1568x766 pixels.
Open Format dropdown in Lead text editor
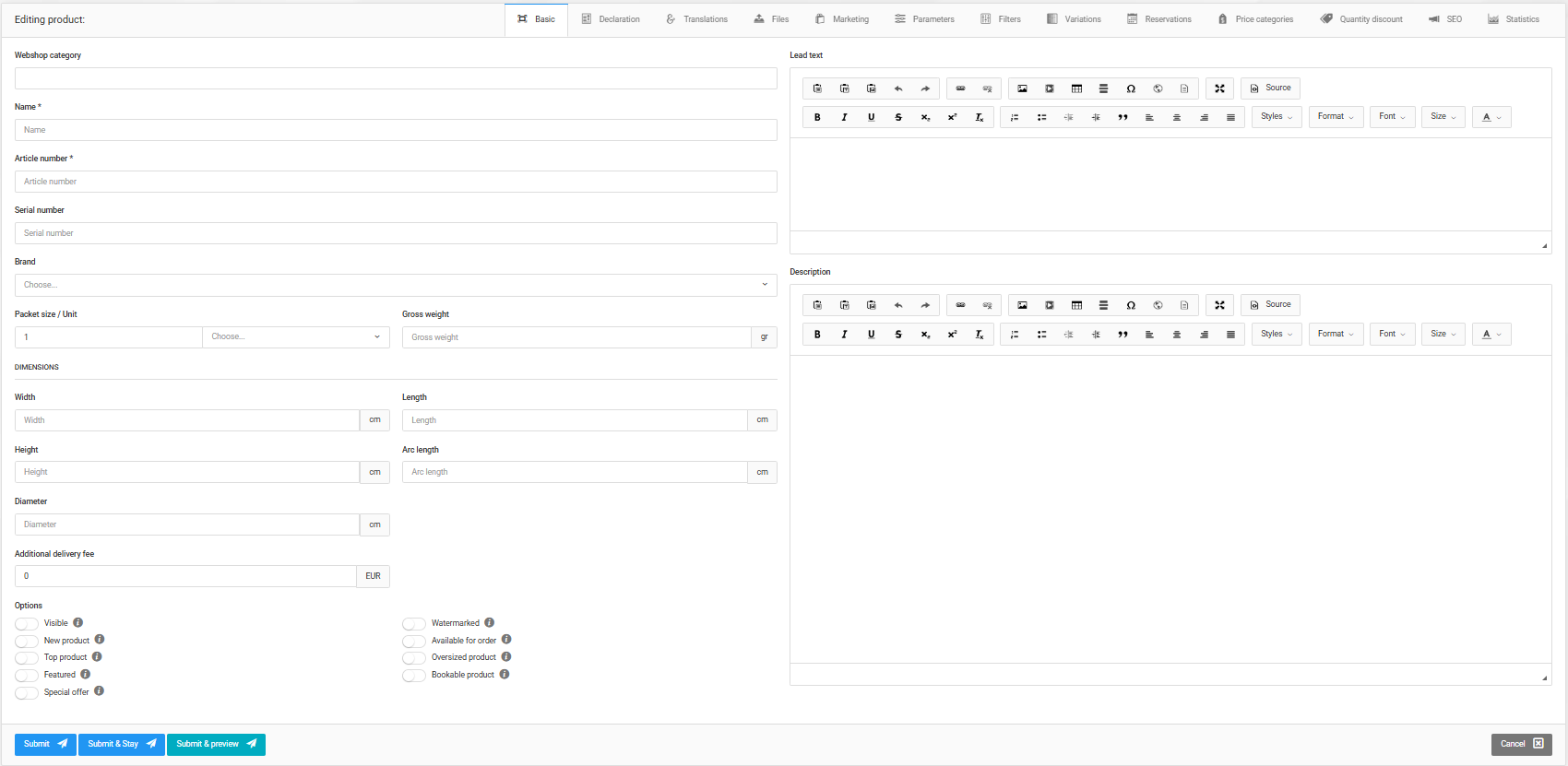pos(1336,117)
